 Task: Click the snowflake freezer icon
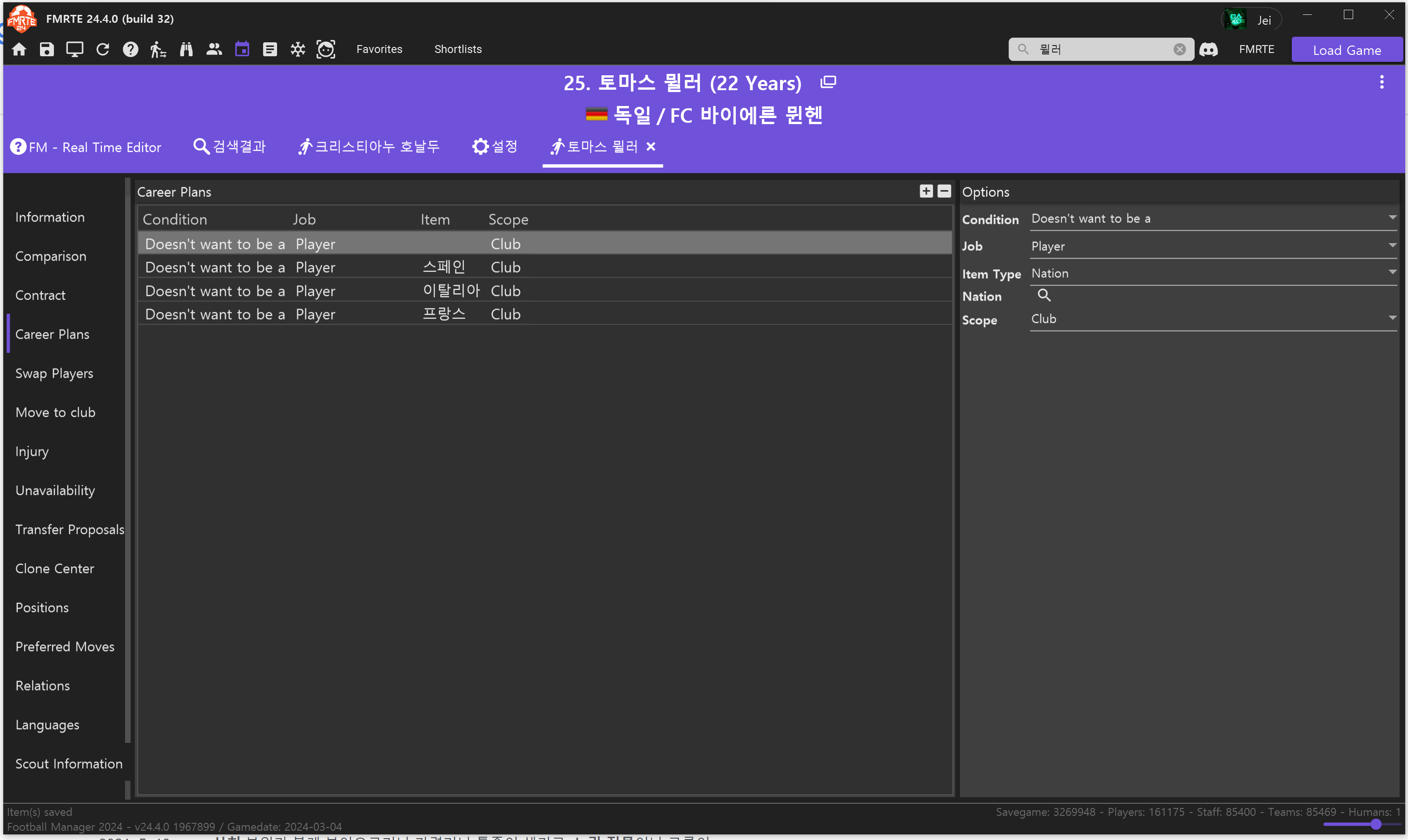pyautogui.click(x=297, y=49)
